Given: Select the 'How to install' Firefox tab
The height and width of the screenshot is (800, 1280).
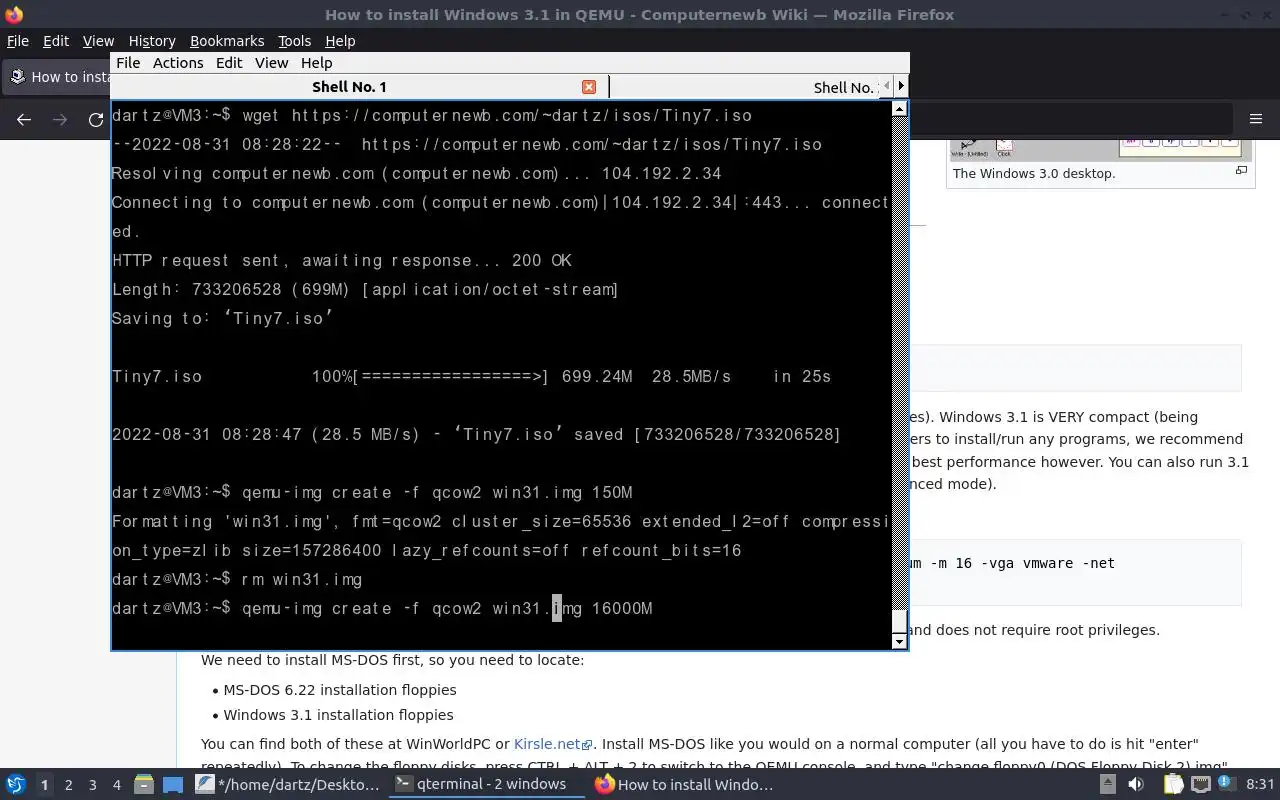Looking at the screenshot, I should point(58,77).
